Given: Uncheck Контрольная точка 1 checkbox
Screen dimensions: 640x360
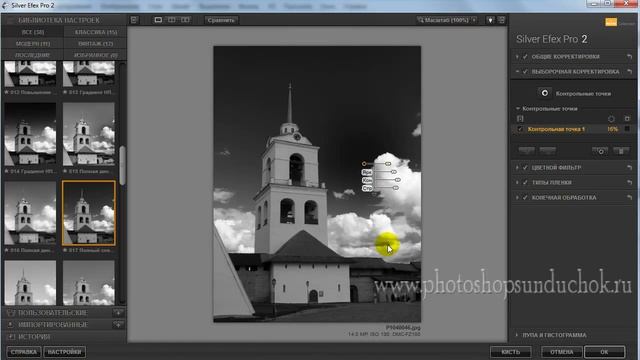Looking at the screenshot, I should click(x=520, y=129).
